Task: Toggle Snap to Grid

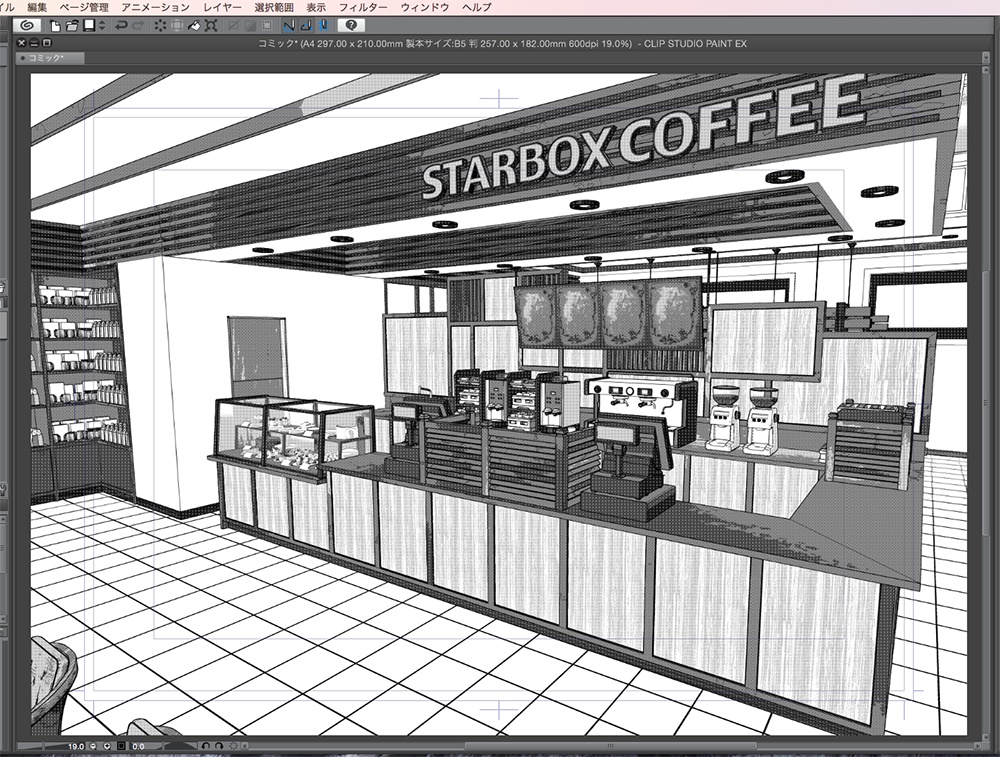Action: coord(324,24)
